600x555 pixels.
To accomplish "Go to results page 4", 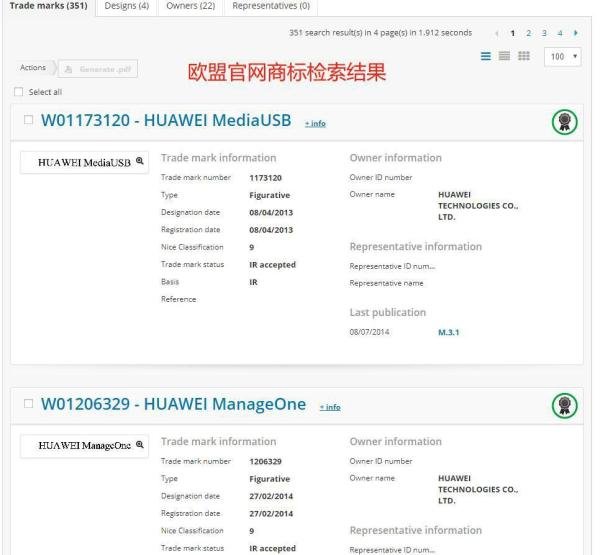I will coord(560,33).
